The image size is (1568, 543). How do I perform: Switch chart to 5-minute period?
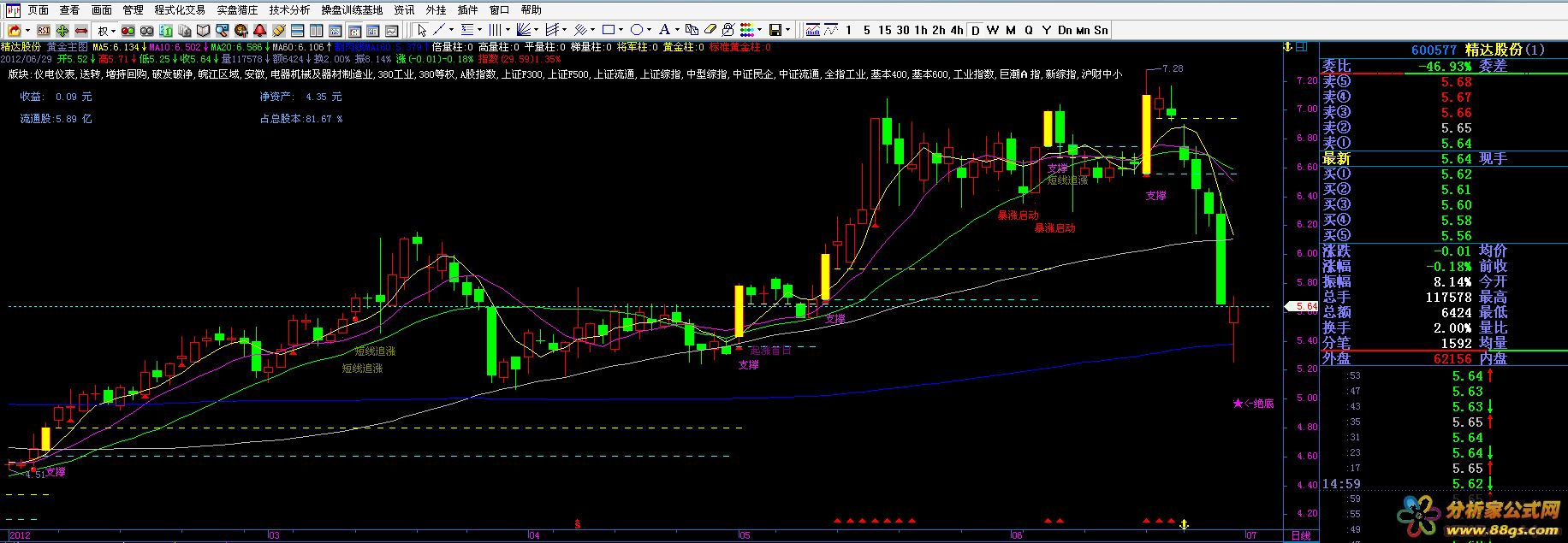[x=867, y=30]
